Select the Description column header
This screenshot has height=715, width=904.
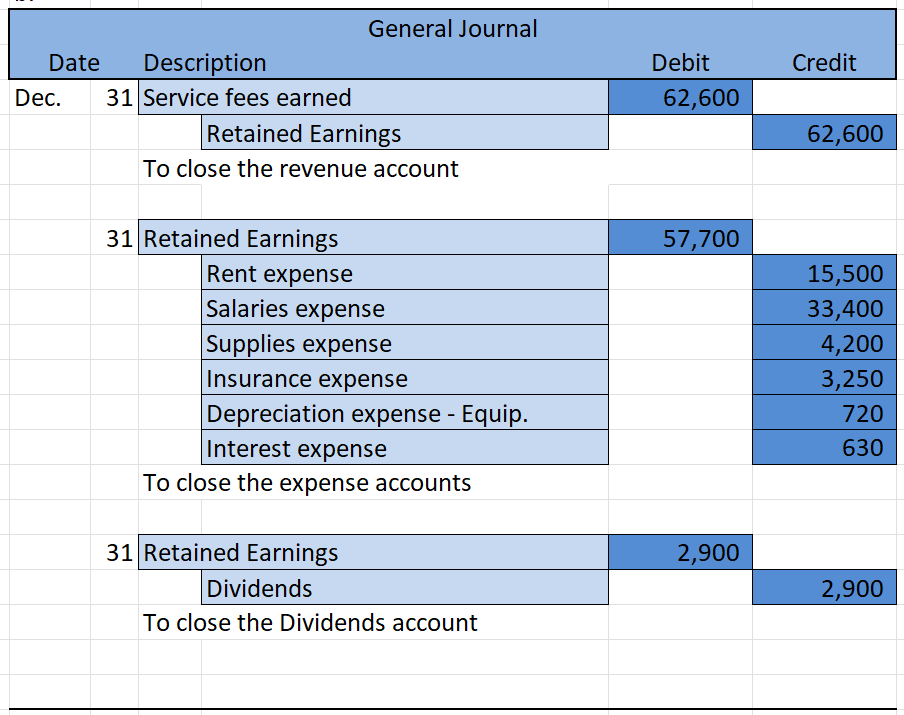(x=205, y=63)
